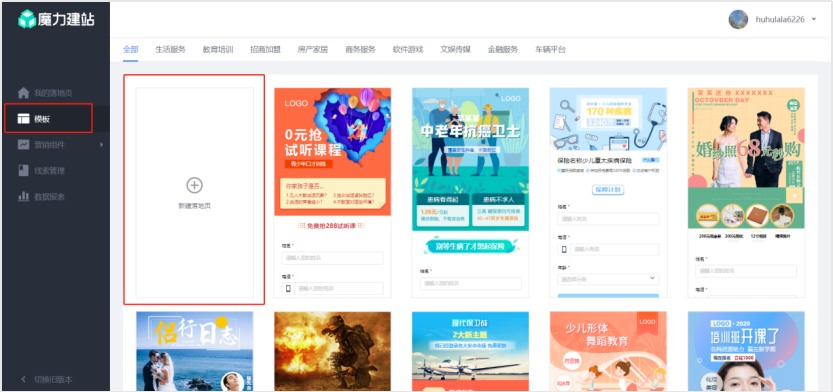Switch to the 车辆平台 tab

coord(551,49)
